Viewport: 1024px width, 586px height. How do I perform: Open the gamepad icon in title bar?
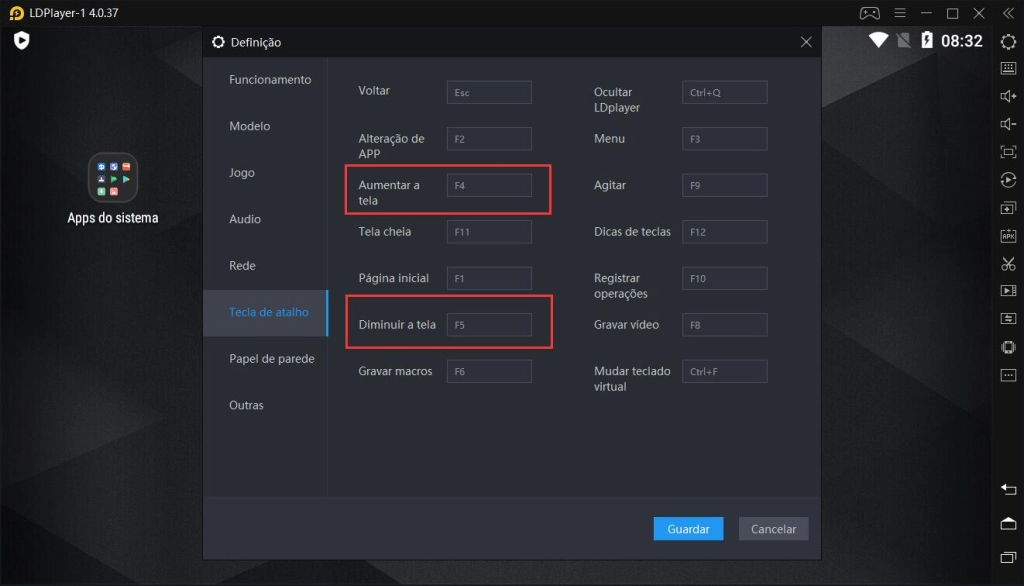pyautogui.click(x=869, y=13)
